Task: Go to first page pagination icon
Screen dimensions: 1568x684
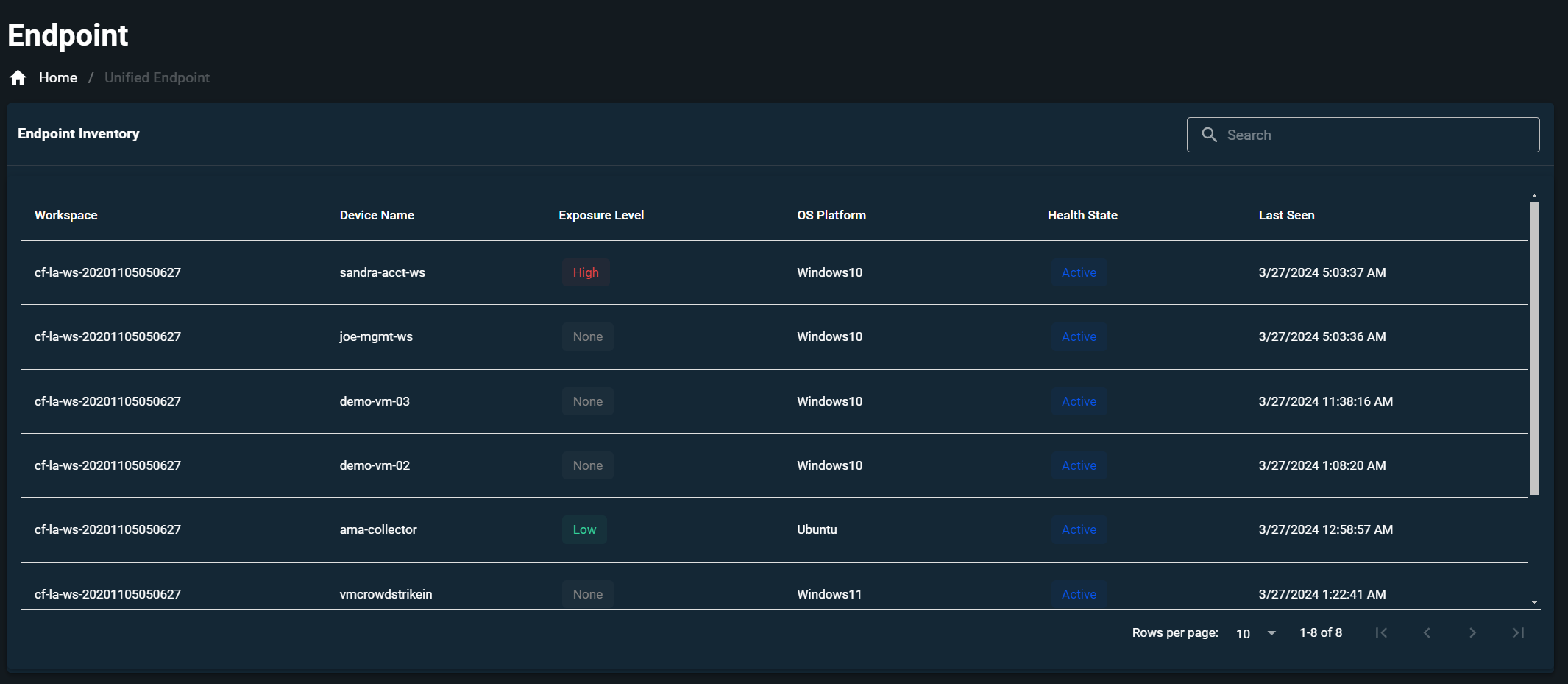Action: (x=1381, y=633)
